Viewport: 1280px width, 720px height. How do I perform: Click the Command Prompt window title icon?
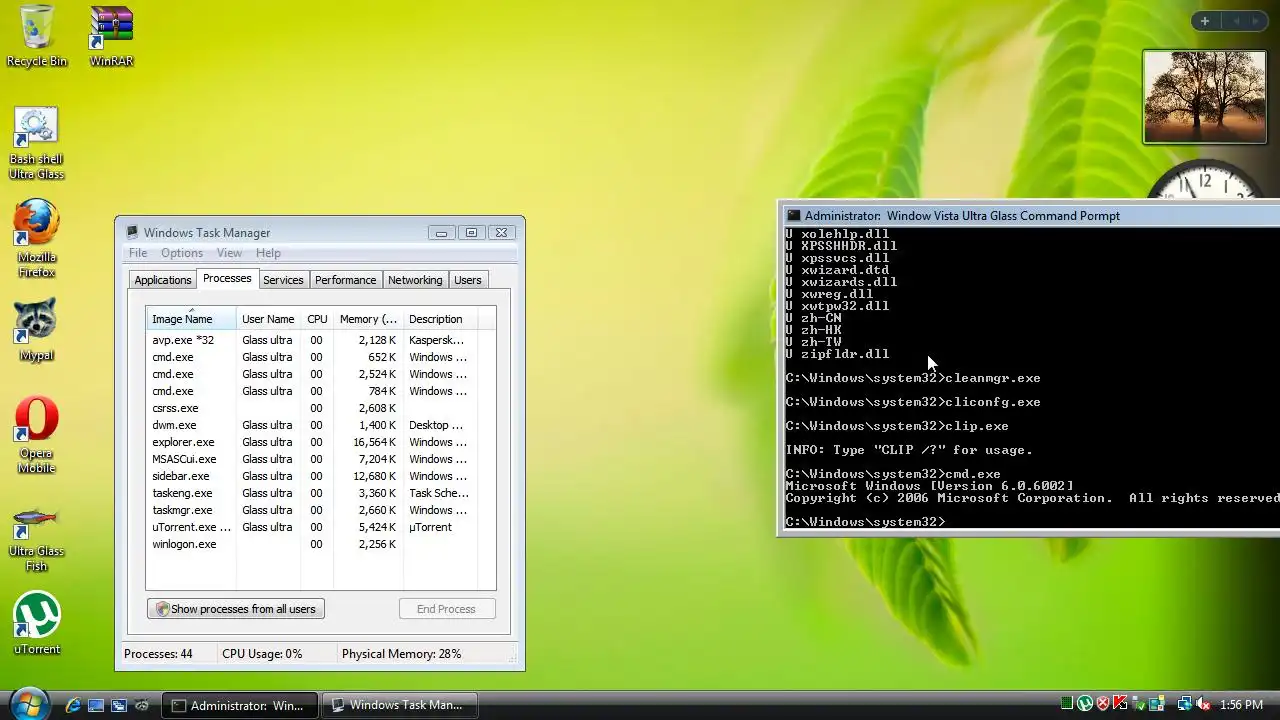[x=793, y=215]
